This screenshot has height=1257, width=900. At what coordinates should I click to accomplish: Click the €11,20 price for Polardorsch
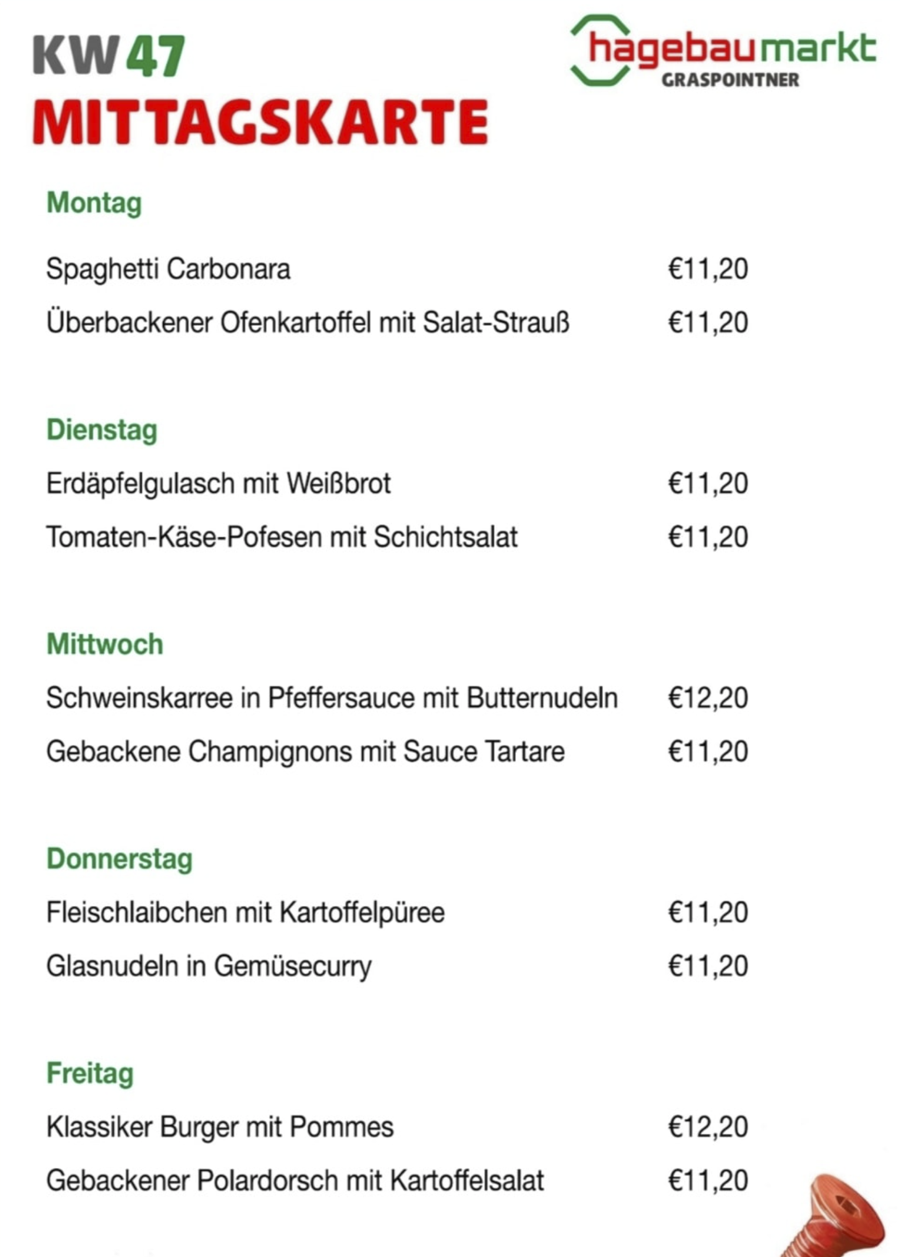[708, 1180]
